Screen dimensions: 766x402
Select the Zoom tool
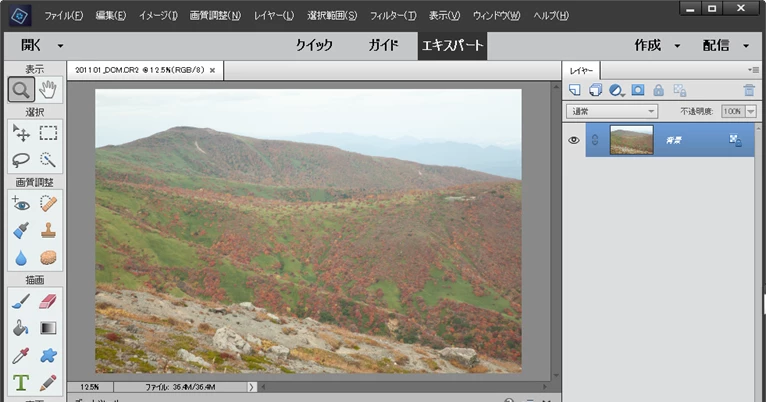pos(21,90)
